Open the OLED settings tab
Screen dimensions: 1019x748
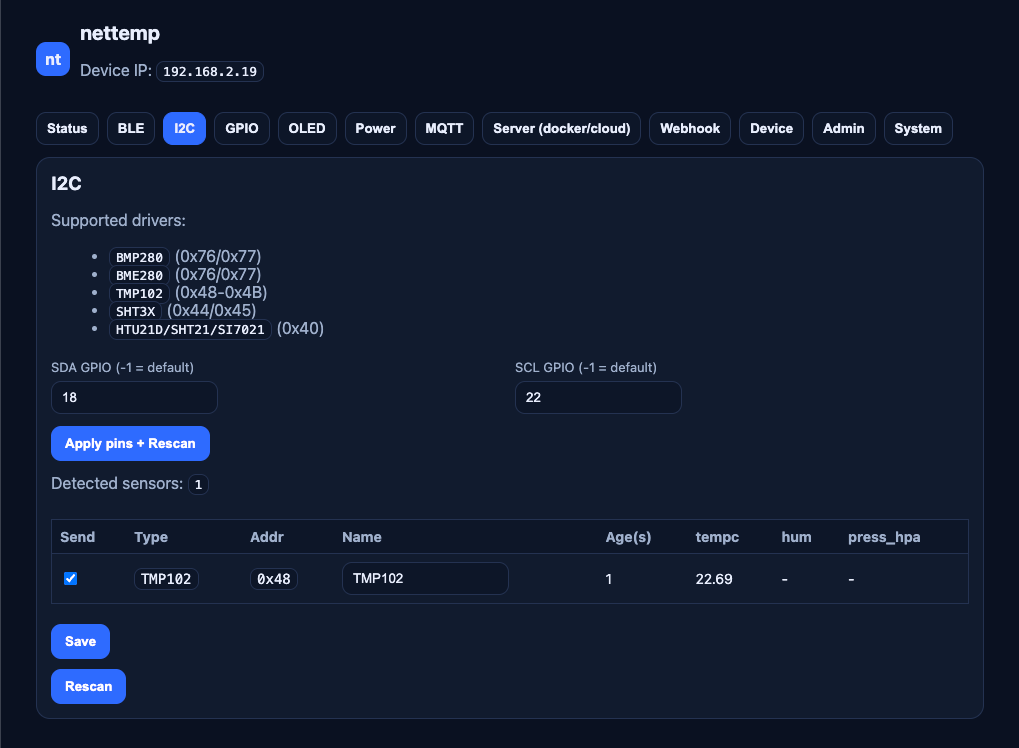(307, 129)
